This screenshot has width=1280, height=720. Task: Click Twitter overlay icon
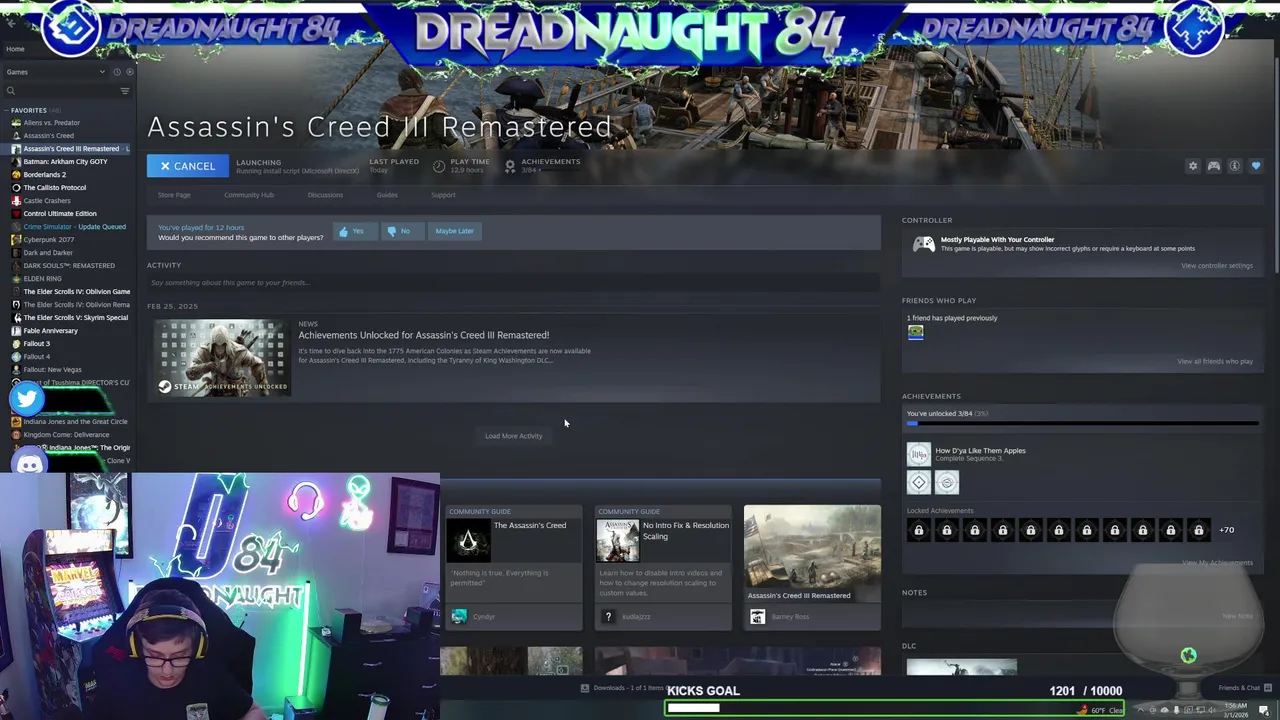27,399
